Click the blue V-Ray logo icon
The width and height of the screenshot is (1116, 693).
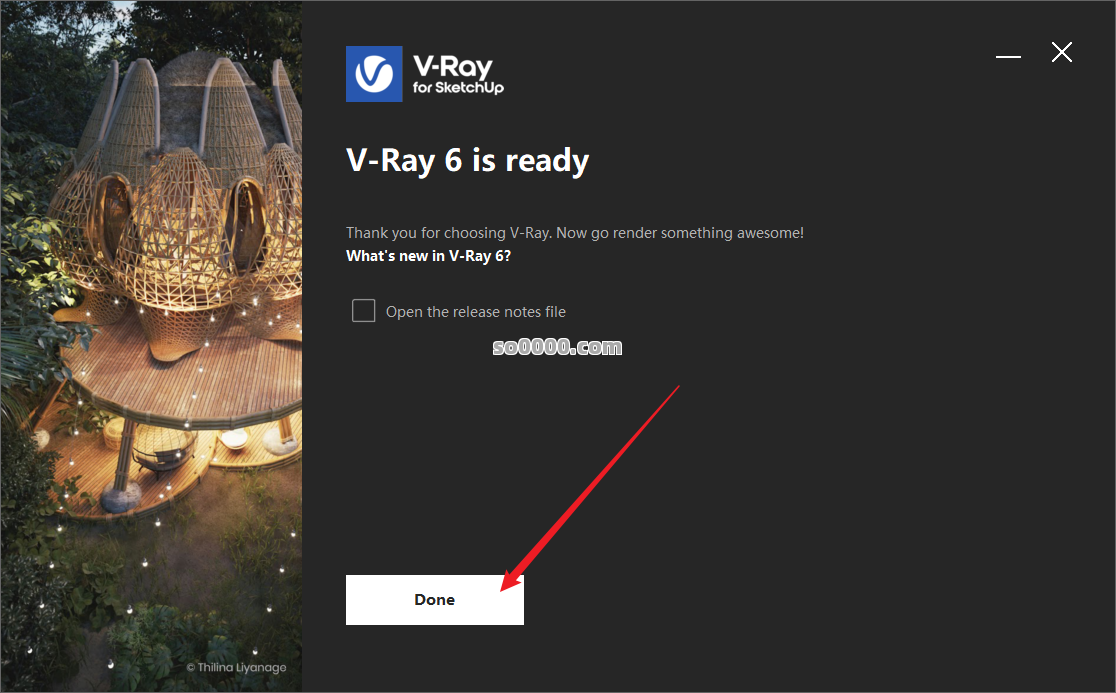pos(374,74)
